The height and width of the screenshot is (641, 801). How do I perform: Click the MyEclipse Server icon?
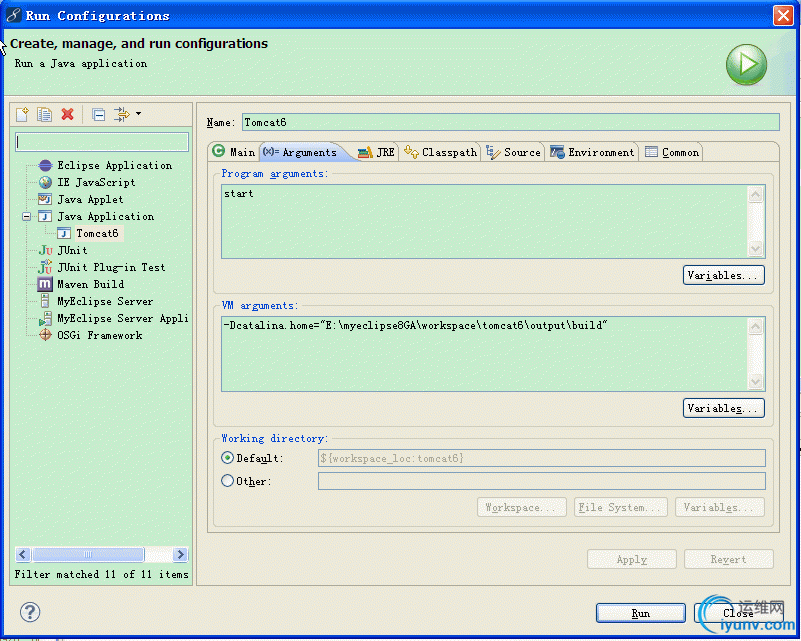point(45,301)
